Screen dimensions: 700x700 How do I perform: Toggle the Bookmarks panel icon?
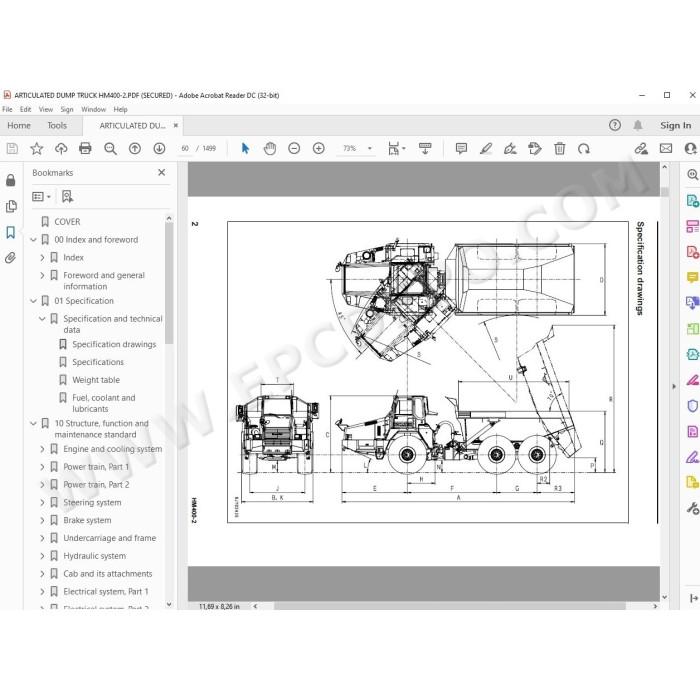pyautogui.click(x=11, y=232)
